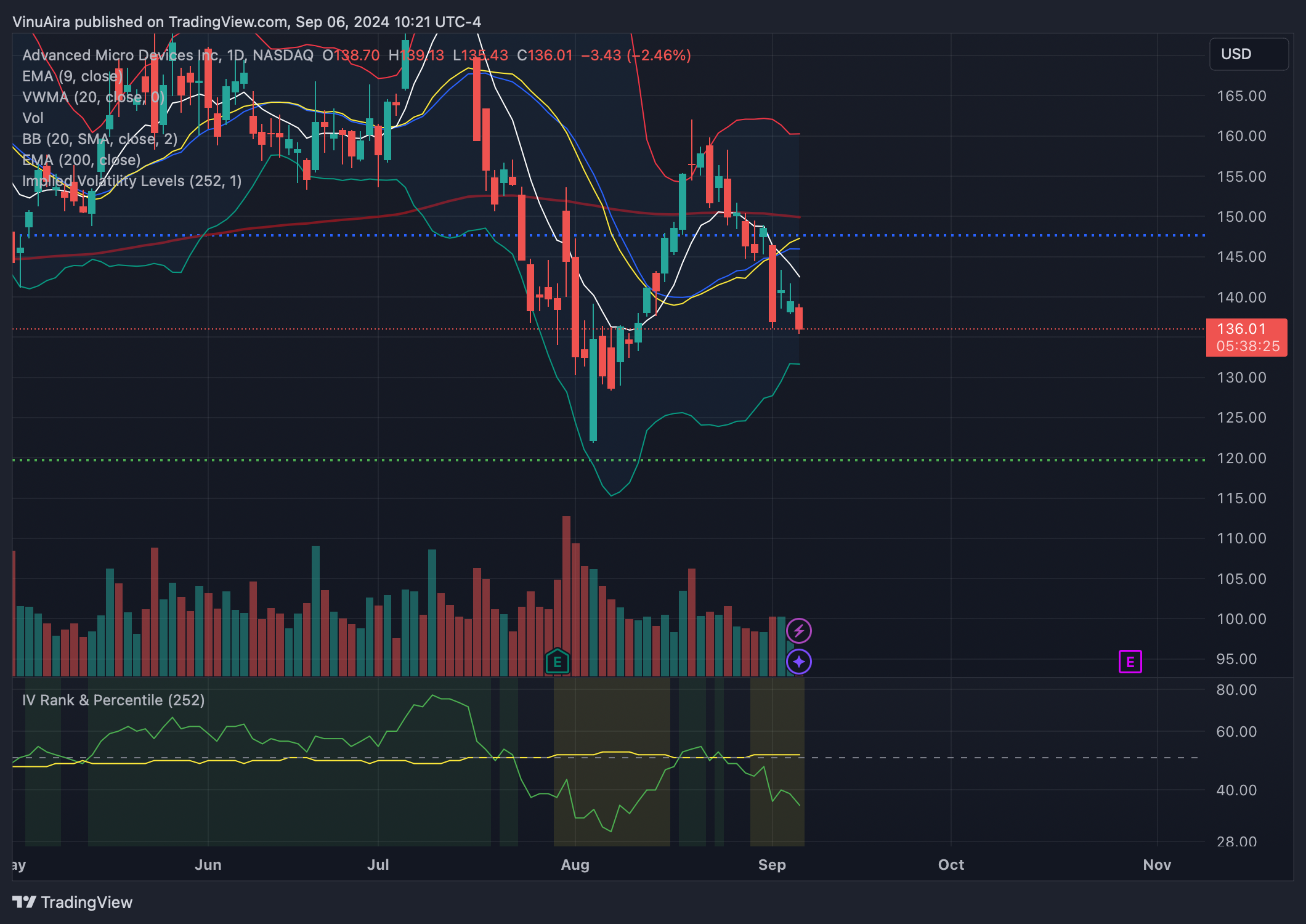Viewport: 1306px width, 924px height.
Task: Click the VinuAira published on TradingView.com text
Action: pos(150,22)
